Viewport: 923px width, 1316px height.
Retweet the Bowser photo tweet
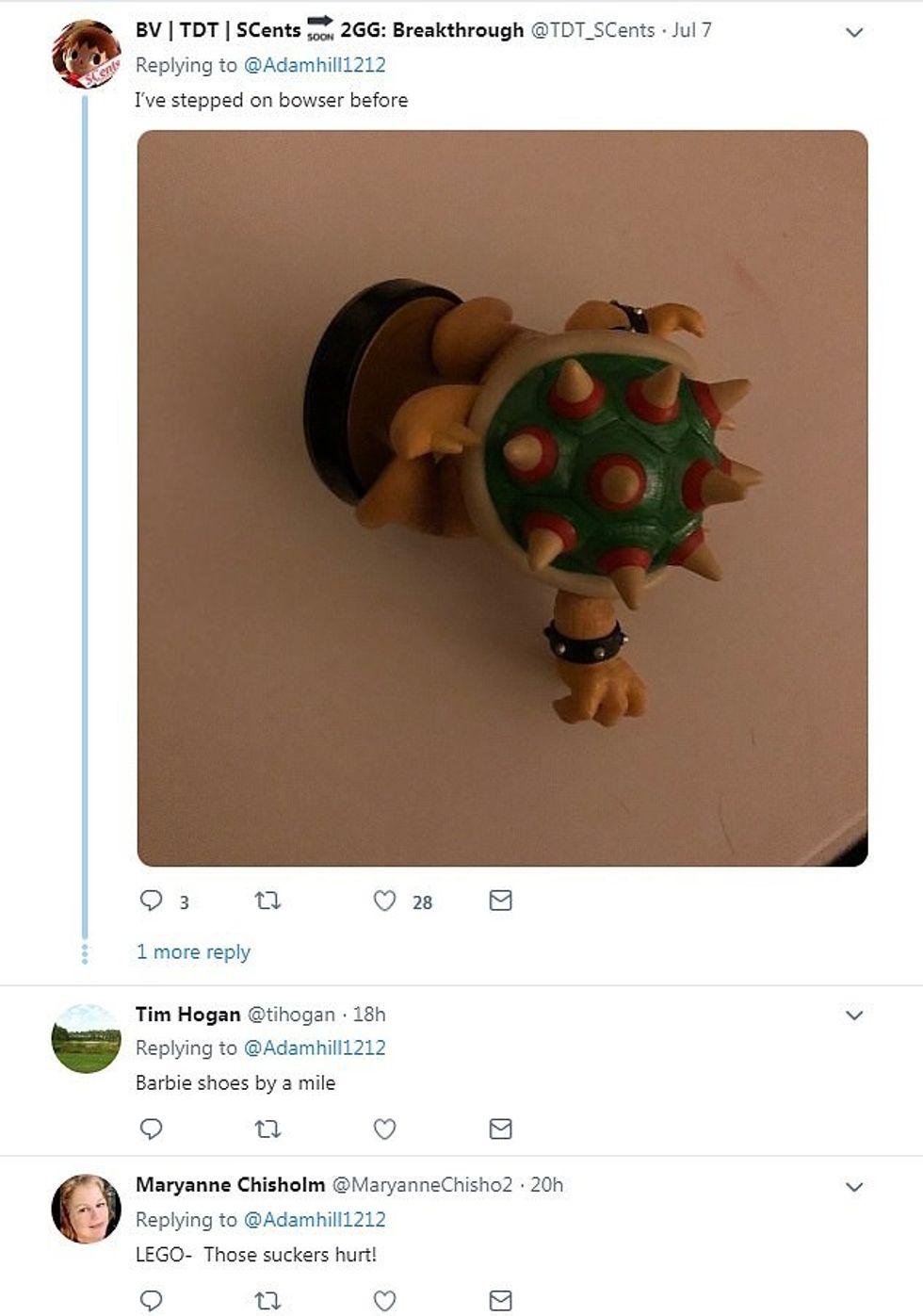click(x=268, y=901)
